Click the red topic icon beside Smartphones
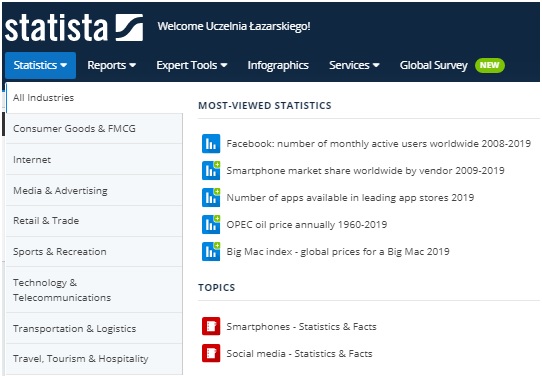The height and width of the screenshot is (378, 542). pos(211,326)
